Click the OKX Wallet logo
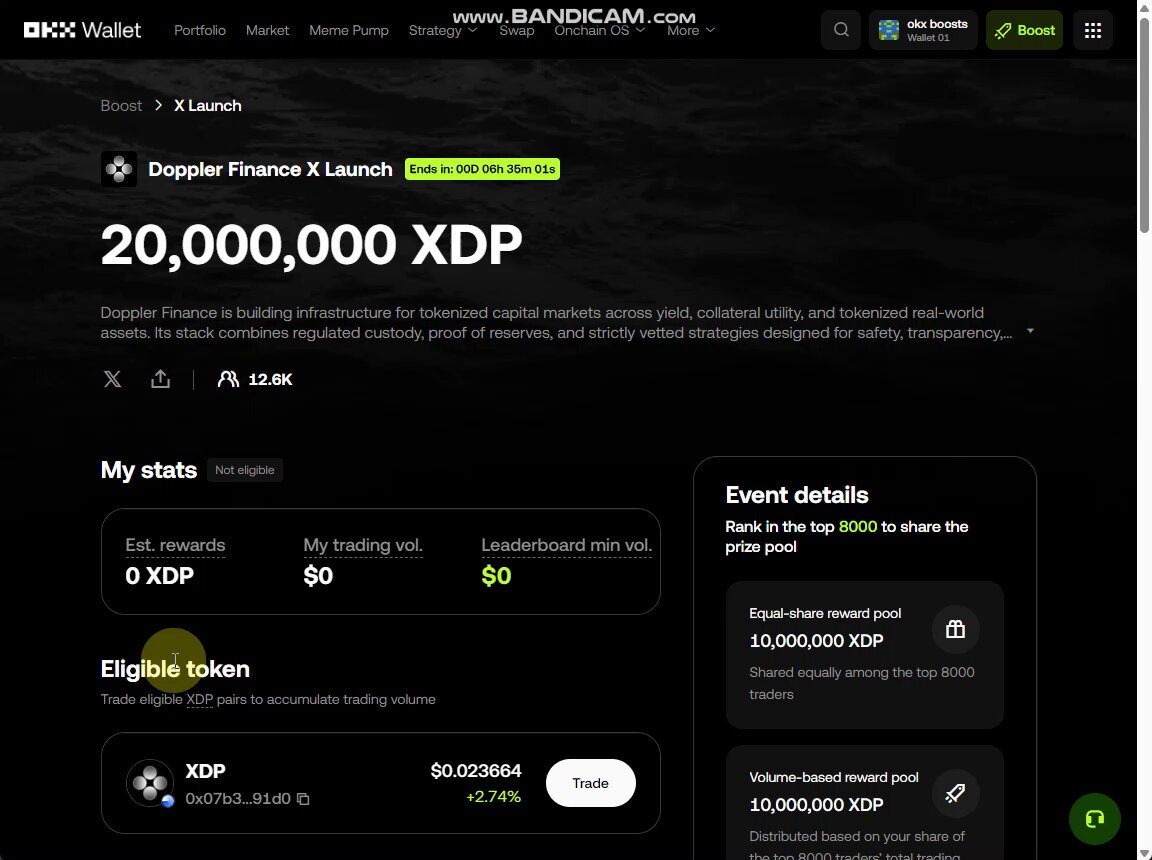 [82, 30]
